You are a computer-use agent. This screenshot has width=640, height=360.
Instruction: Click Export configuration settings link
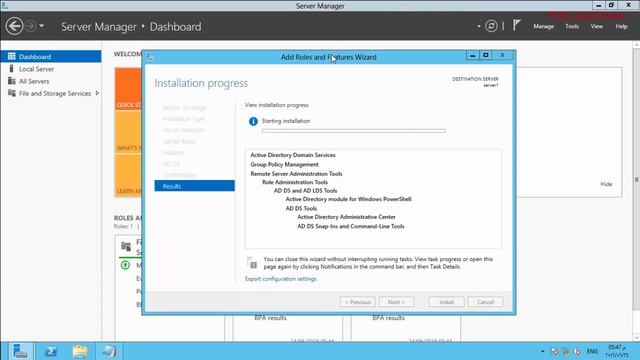click(x=281, y=279)
